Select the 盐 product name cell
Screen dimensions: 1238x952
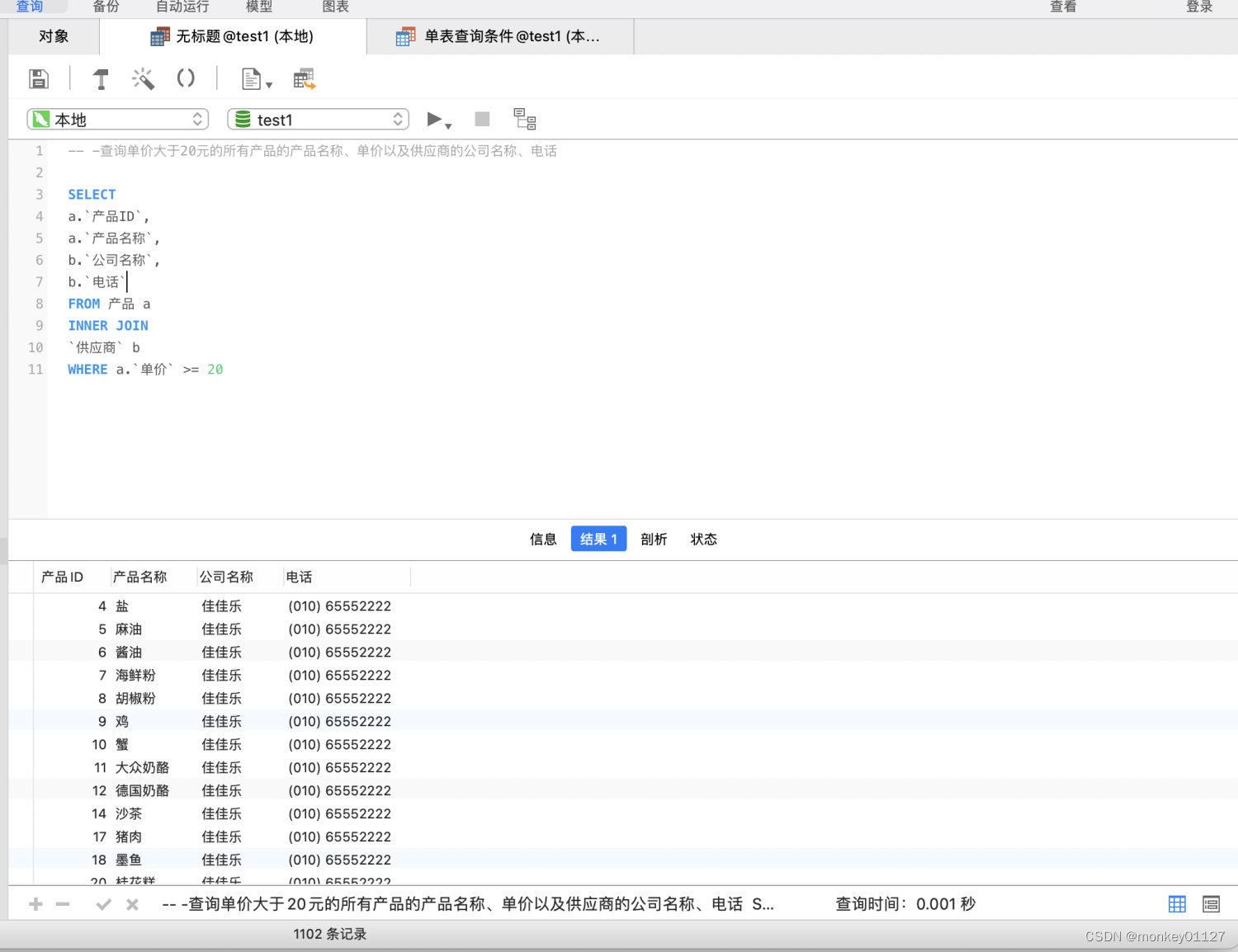pos(122,606)
